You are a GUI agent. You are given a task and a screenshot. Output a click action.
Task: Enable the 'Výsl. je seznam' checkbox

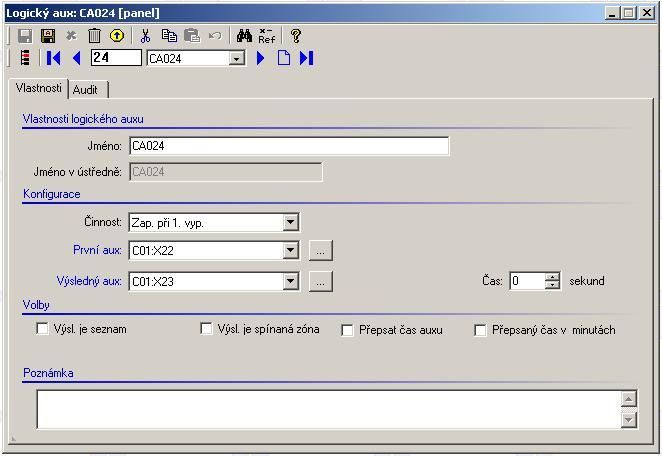(42, 329)
